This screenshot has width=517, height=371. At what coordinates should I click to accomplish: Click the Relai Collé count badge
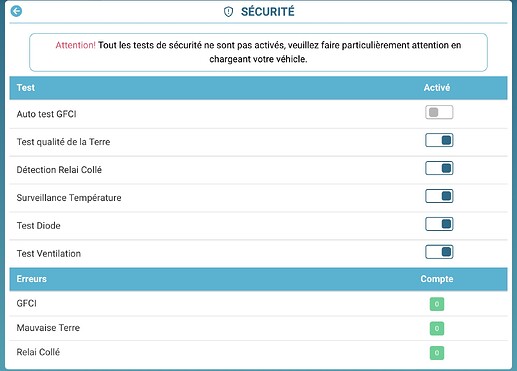[x=437, y=353]
